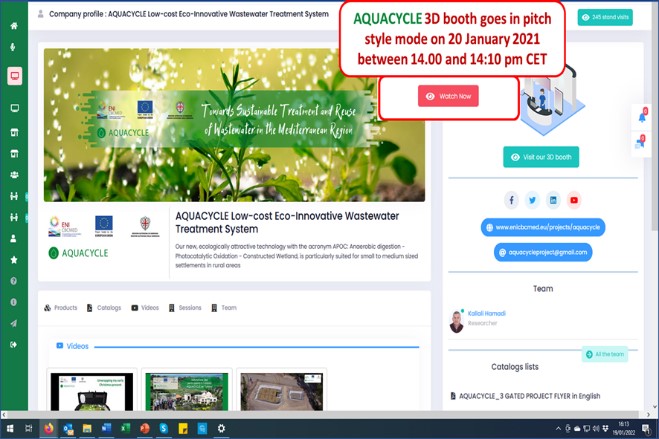659x439 pixels.
Task: Switch to the Products tab
Action: pyautogui.click(x=61, y=308)
